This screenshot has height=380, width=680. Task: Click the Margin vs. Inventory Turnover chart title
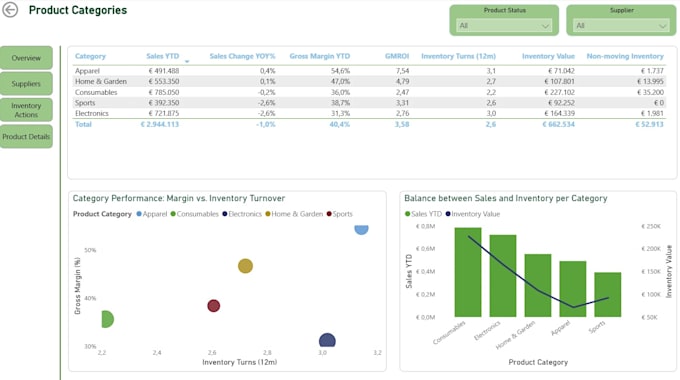[x=179, y=198]
